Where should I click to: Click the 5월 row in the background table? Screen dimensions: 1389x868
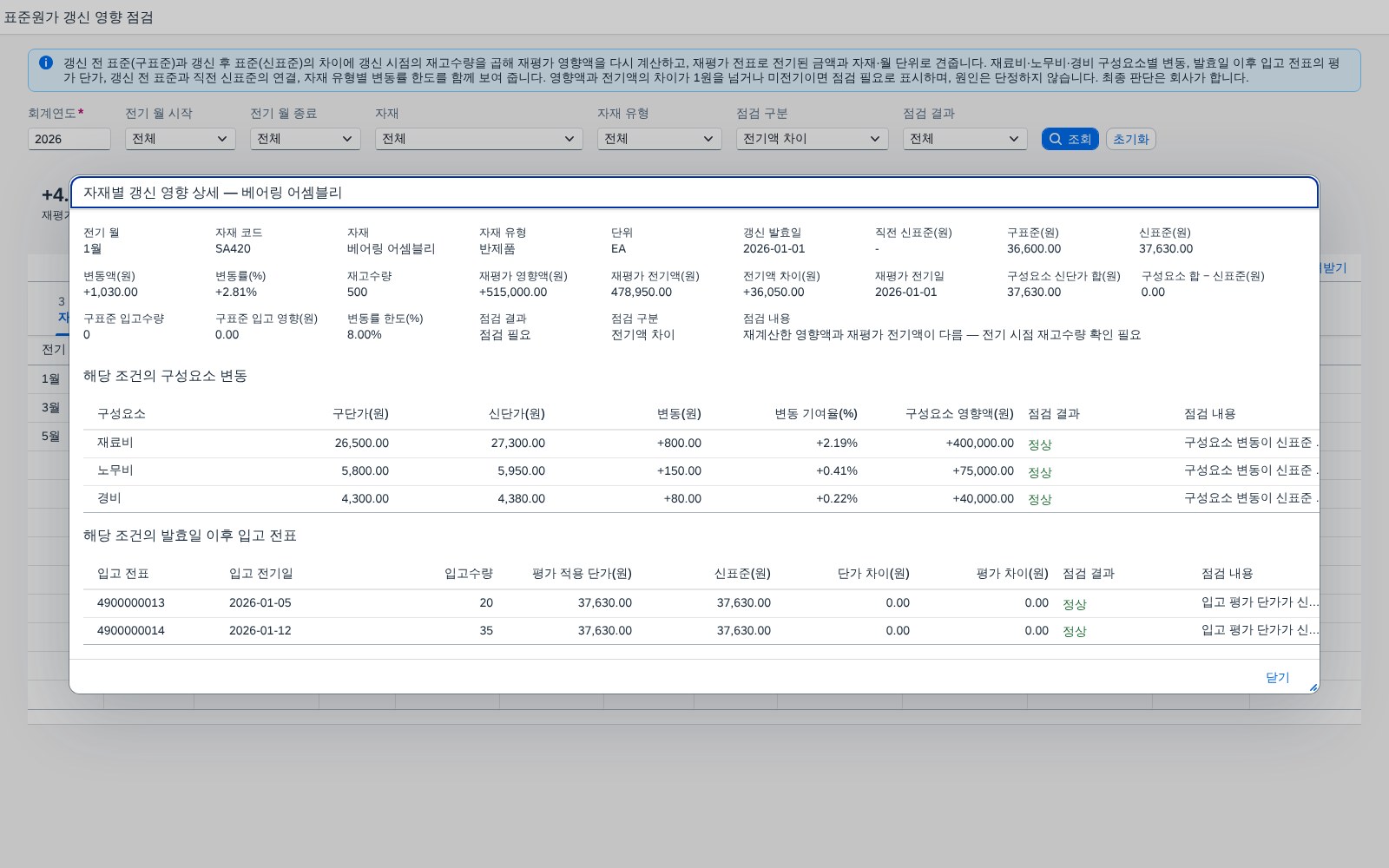[x=50, y=436]
